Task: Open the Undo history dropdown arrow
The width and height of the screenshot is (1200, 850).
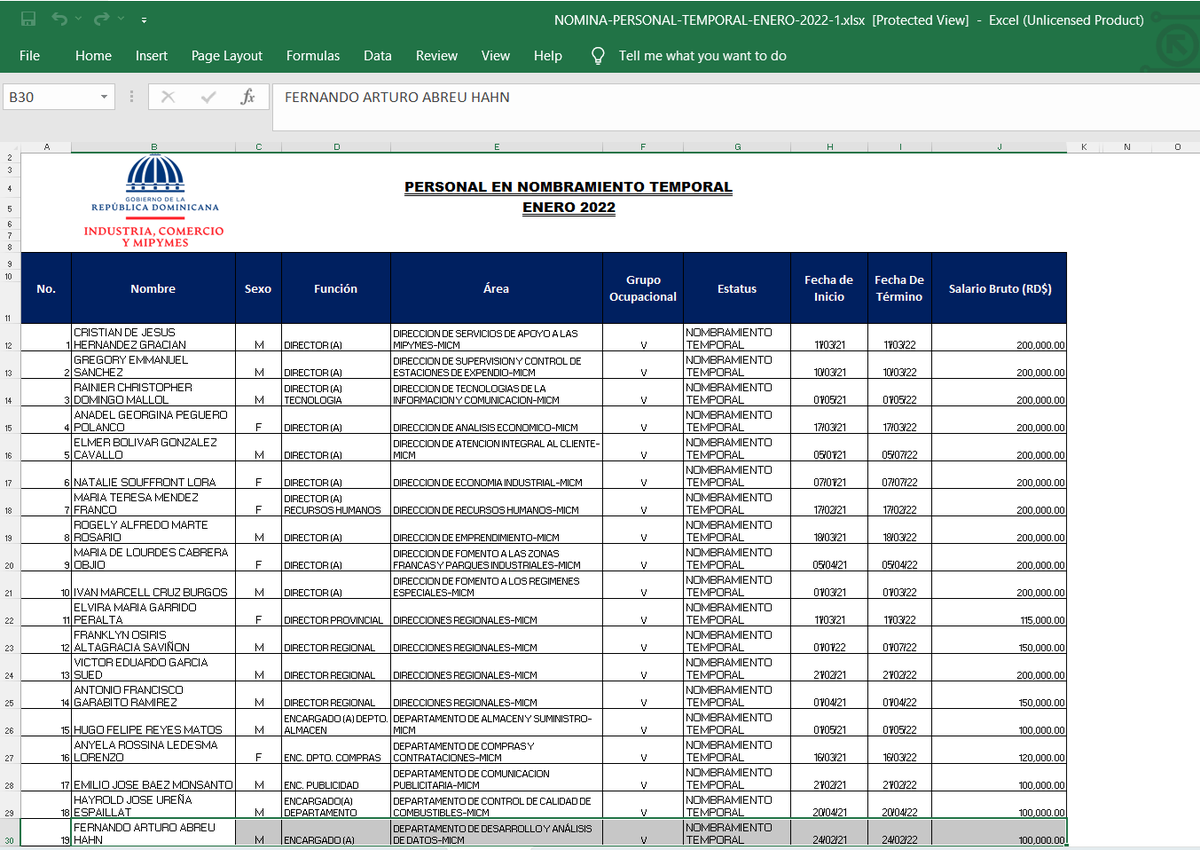Action: click(x=79, y=20)
